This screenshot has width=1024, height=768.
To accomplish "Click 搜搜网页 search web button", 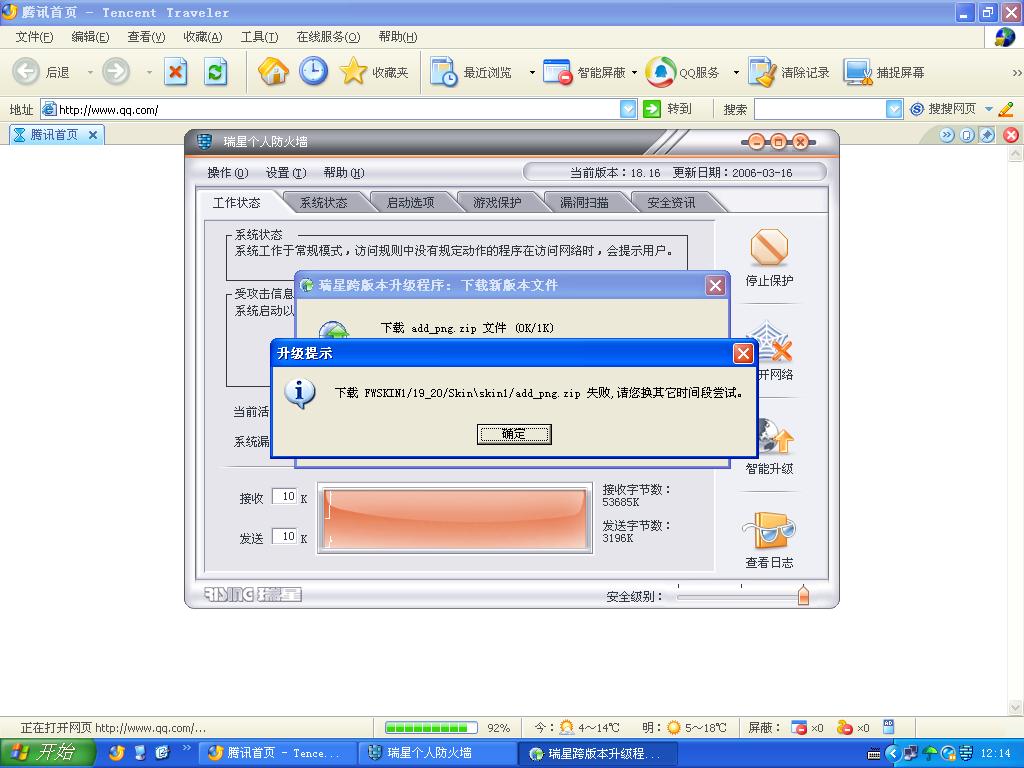I will 943,109.
